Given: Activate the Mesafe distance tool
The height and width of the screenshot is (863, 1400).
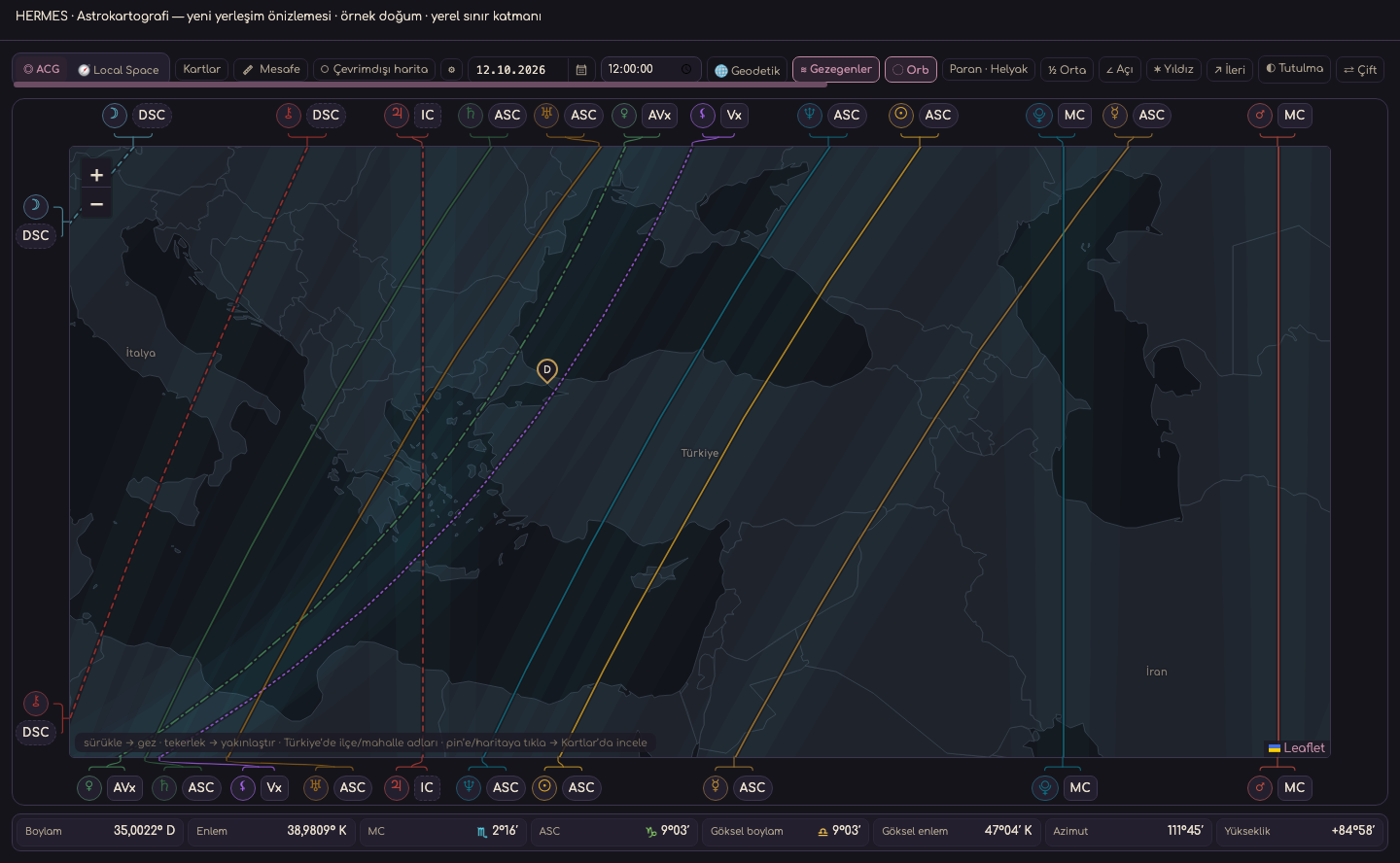Looking at the screenshot, I should click(271, 69).
